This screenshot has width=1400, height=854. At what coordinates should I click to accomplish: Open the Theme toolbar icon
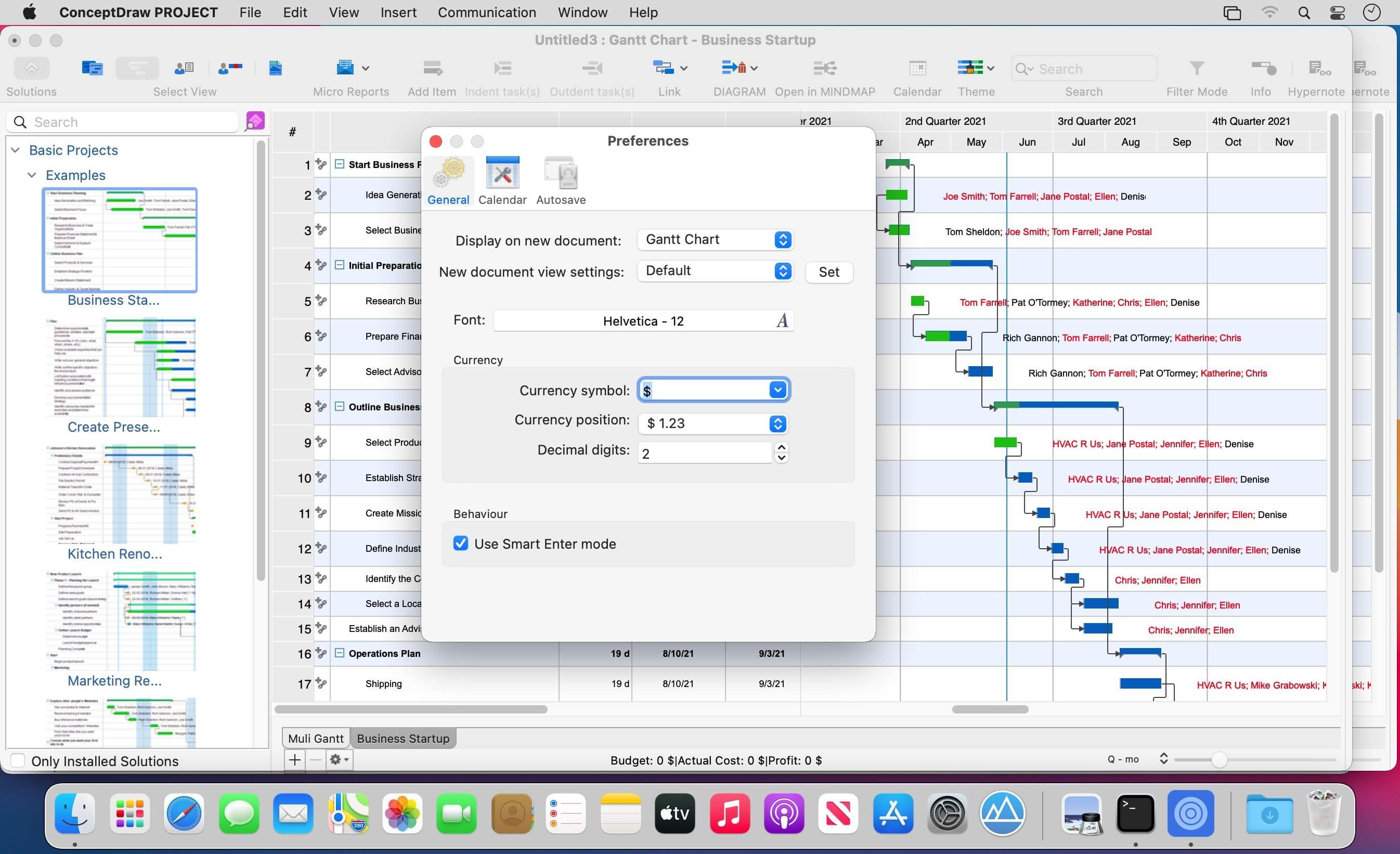point(970,68)
